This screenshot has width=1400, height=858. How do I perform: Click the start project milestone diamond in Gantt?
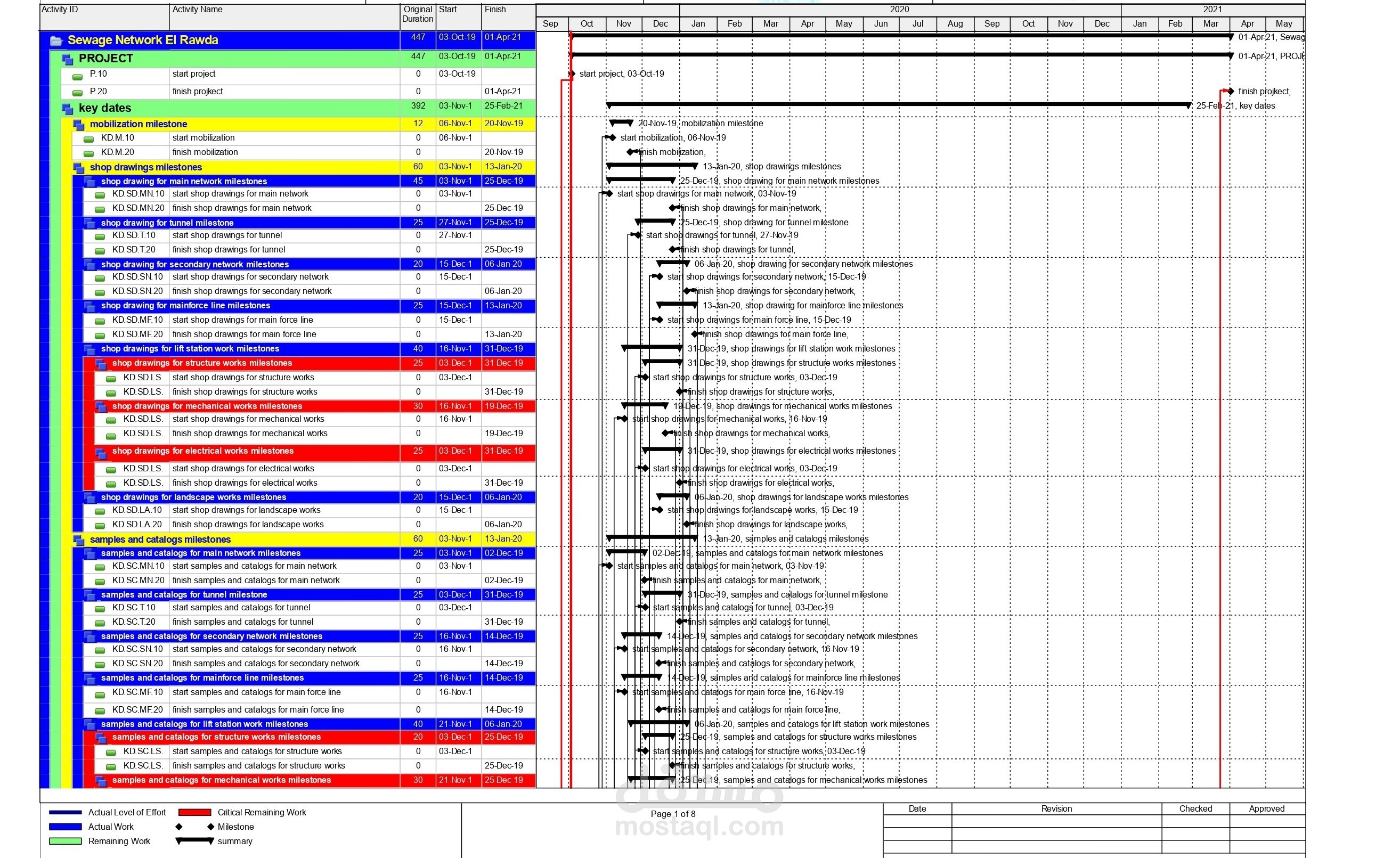pyautogui.click(x=572, y=74)
